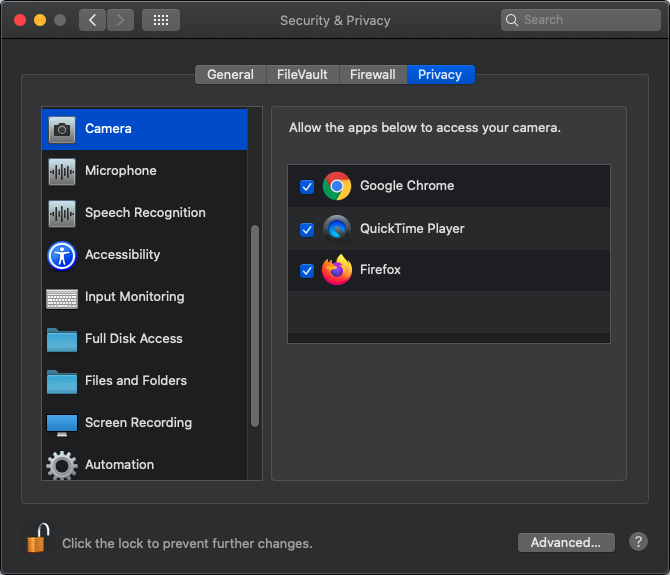Image resolution: width=670 pixels, height=575 pixels.
Task: Open the Microphone waveform icon
Action: pyautogui.click(x=62, y=171)
